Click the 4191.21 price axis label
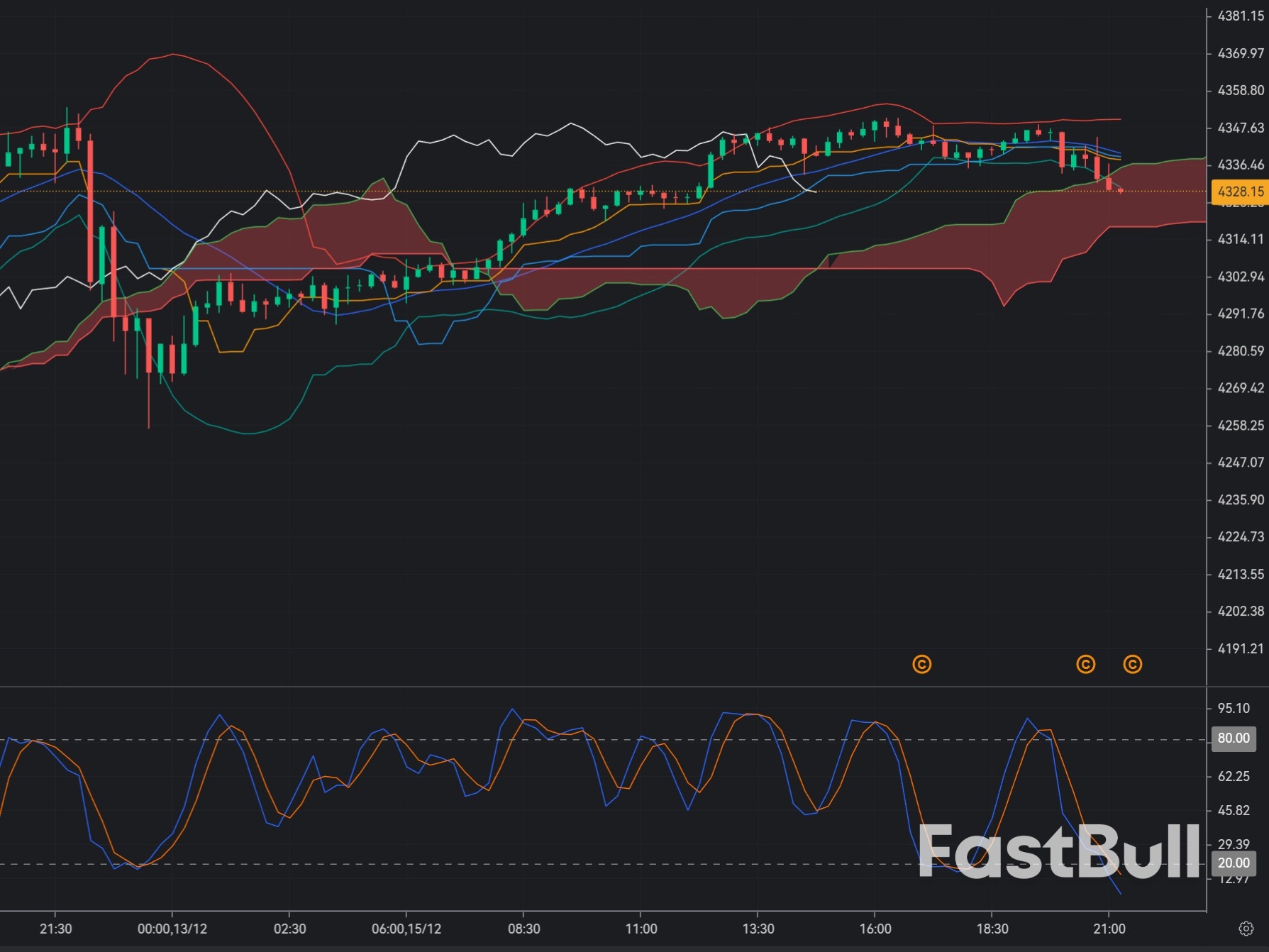 1240,648
